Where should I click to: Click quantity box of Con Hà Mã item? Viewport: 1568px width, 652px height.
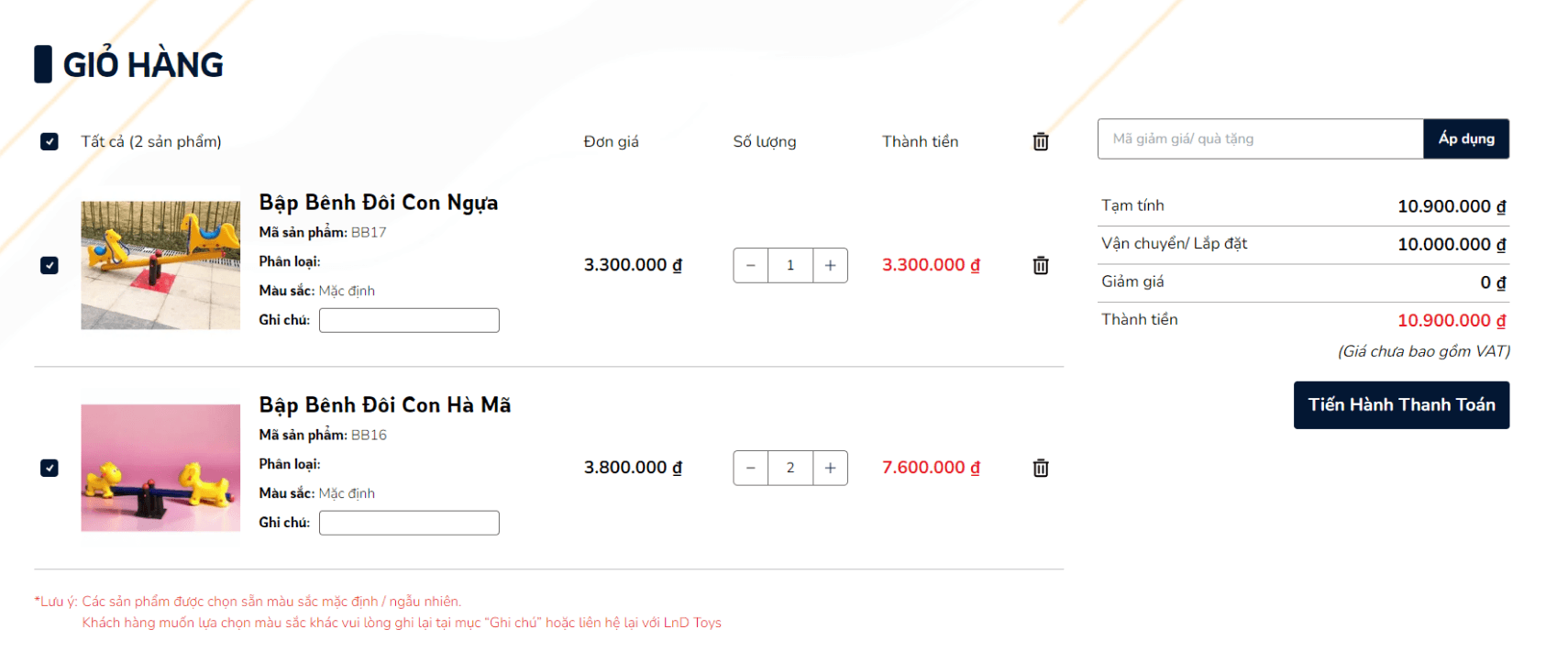790,468
